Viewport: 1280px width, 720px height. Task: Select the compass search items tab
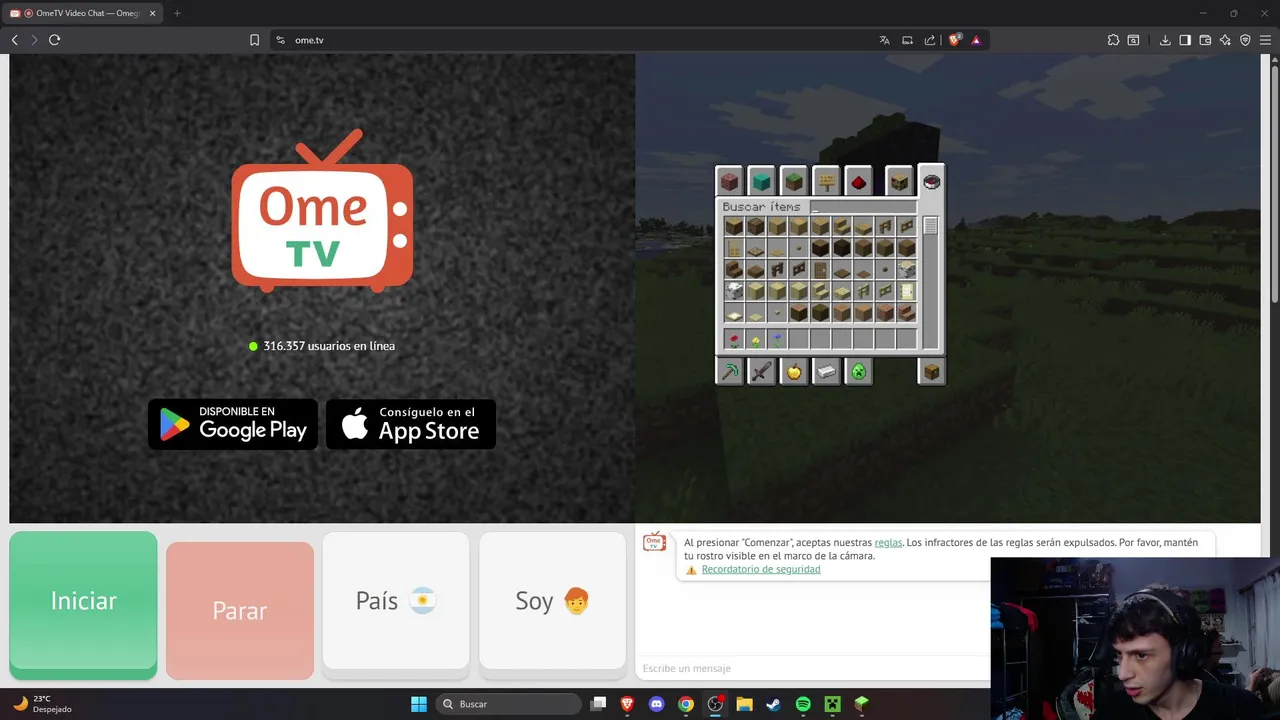click(x=931, y=181)
